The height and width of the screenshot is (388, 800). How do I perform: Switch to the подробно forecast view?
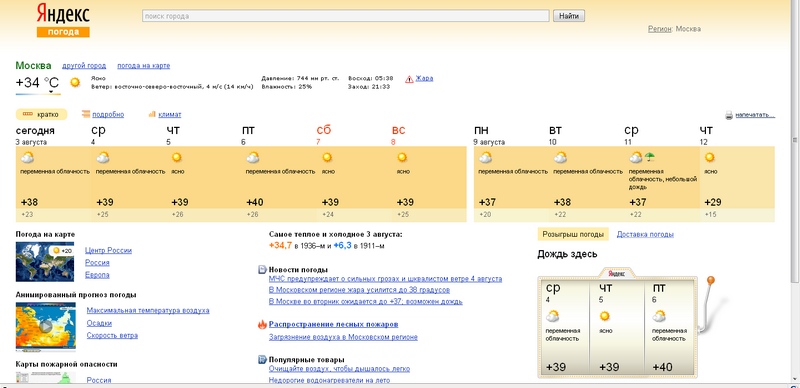tap(108, 115)
